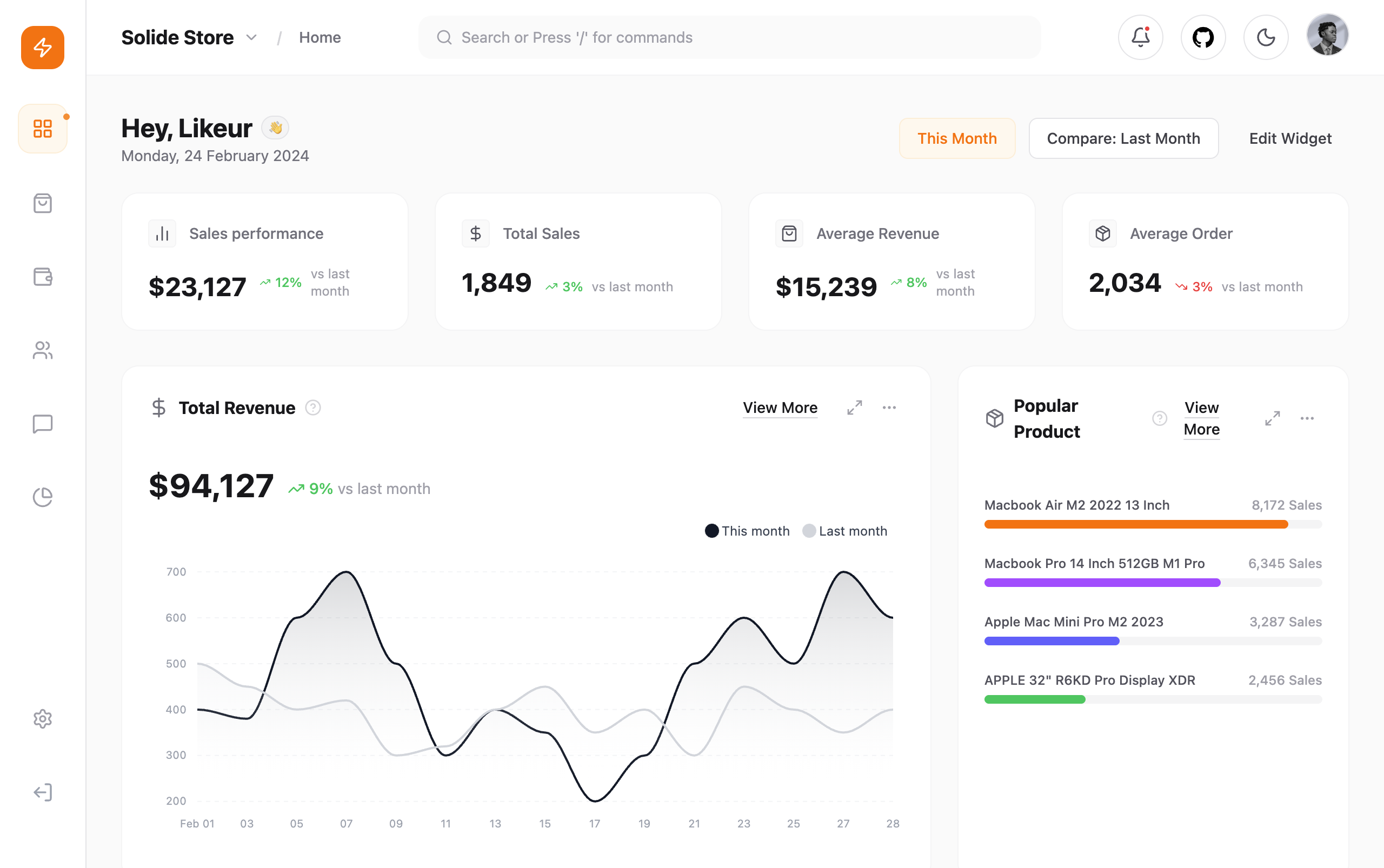The width and height of the screenshot is (1384, 868).
Task: Open the Solide Store dropdown
Action: [251, 37]
